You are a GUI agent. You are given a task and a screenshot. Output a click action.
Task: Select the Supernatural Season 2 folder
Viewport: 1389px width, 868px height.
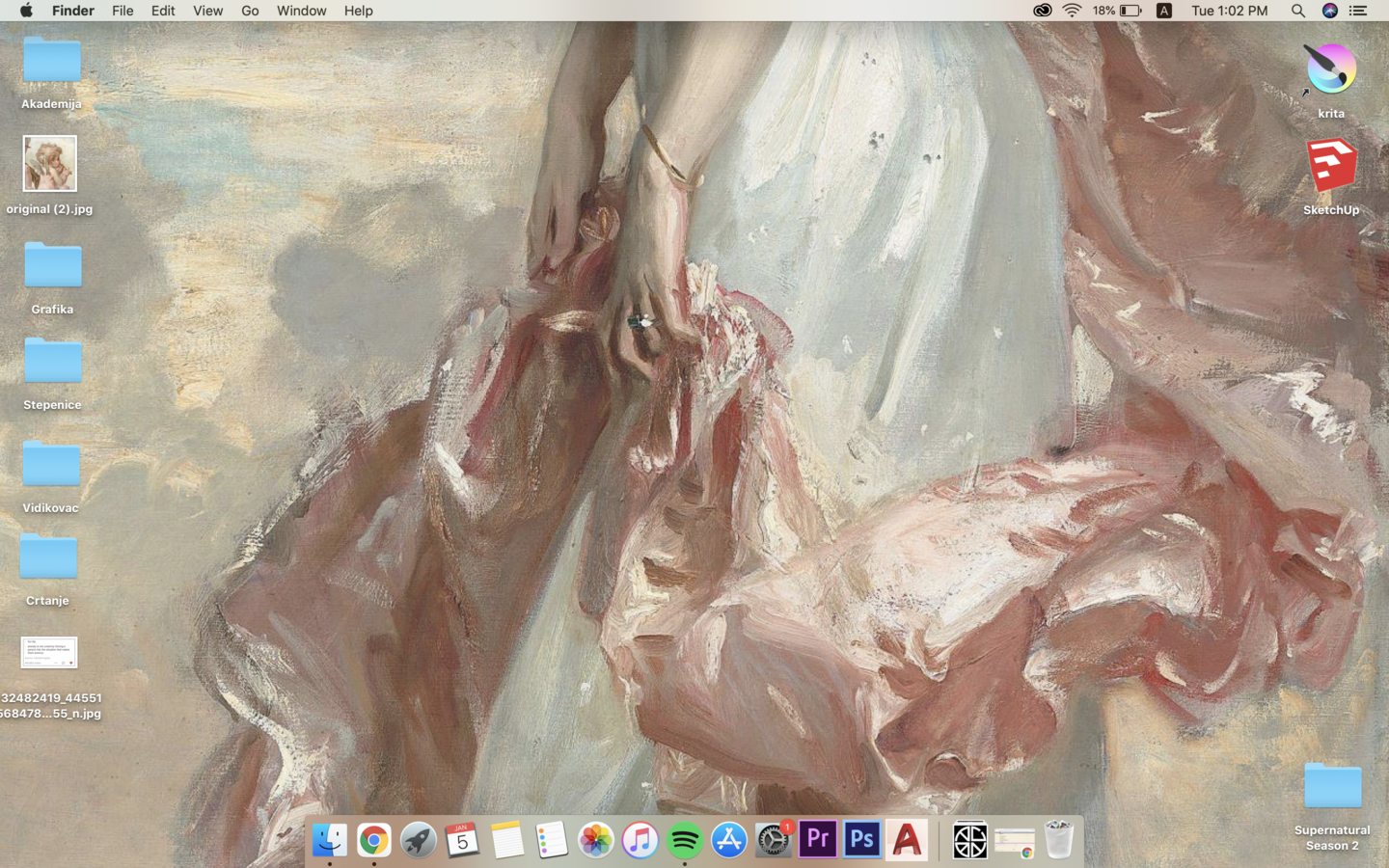tap(1332, 786)
